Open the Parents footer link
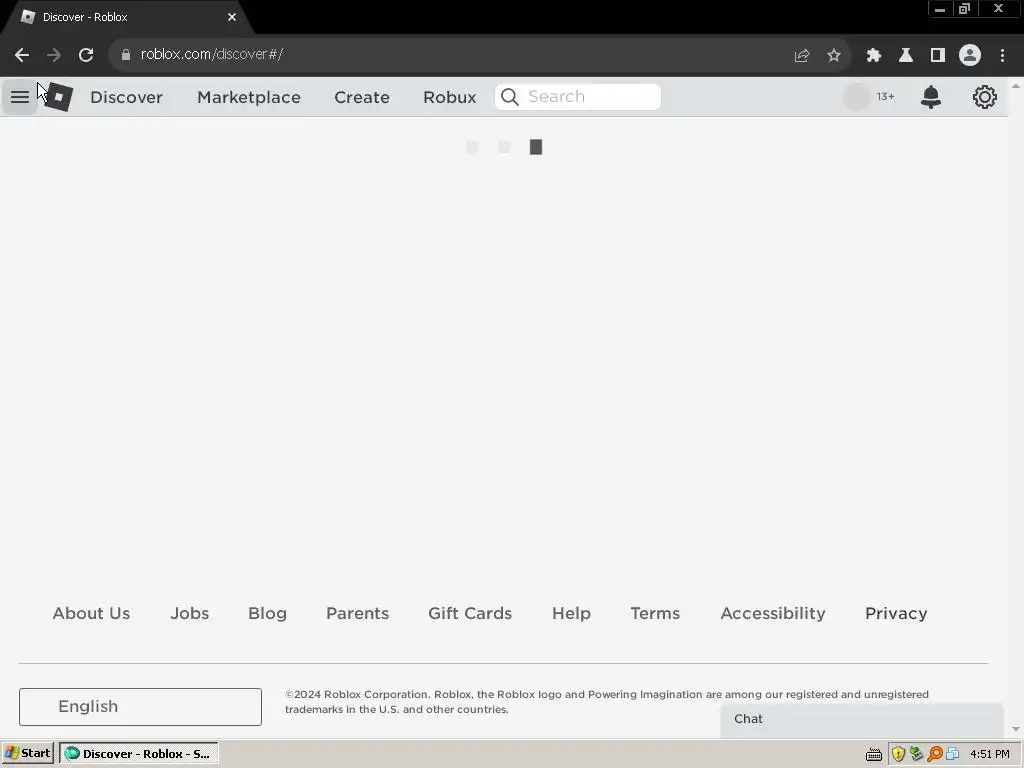This screenshot has height=768, width=1024. pos(357,613)
